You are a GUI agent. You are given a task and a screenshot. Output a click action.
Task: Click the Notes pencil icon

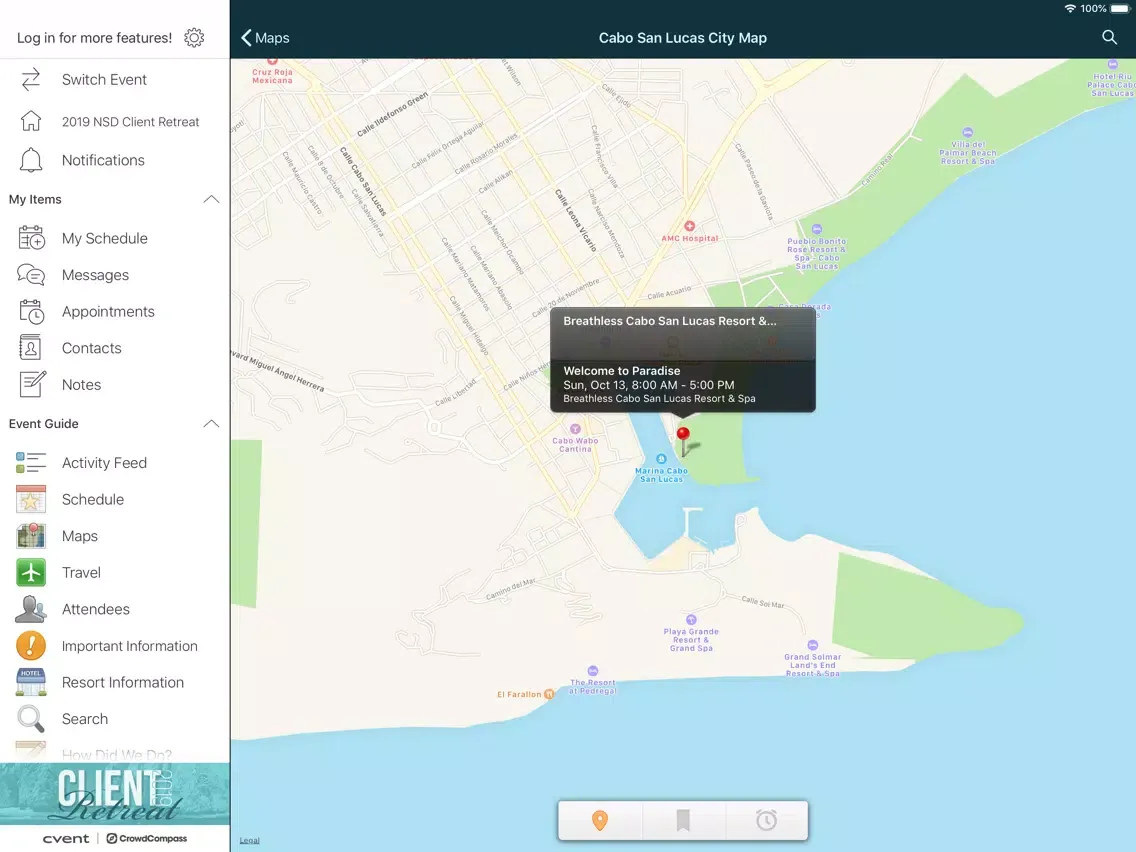tap(32, 384)
